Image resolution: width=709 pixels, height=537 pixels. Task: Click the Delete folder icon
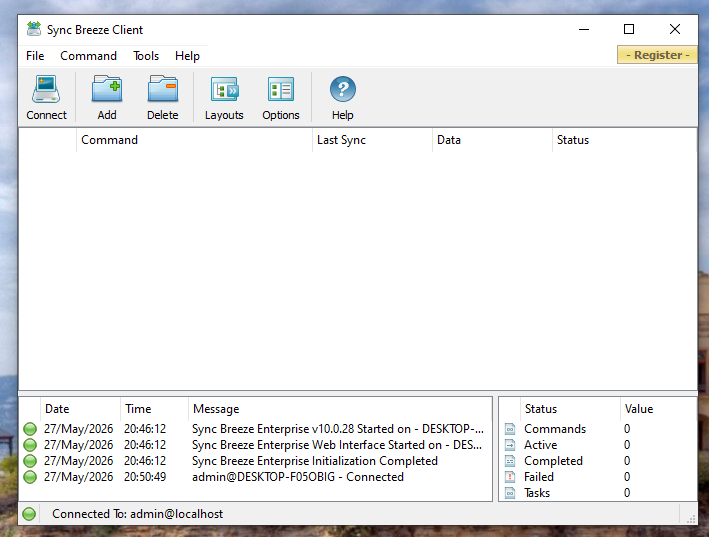163,89
